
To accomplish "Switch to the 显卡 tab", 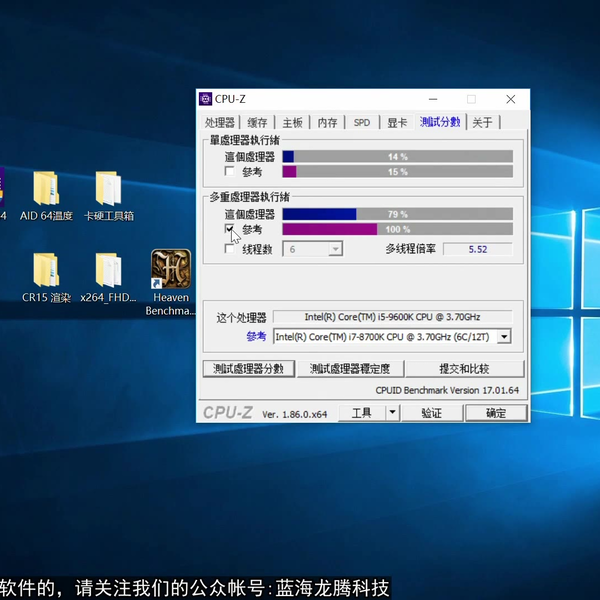I will point(397,122).
